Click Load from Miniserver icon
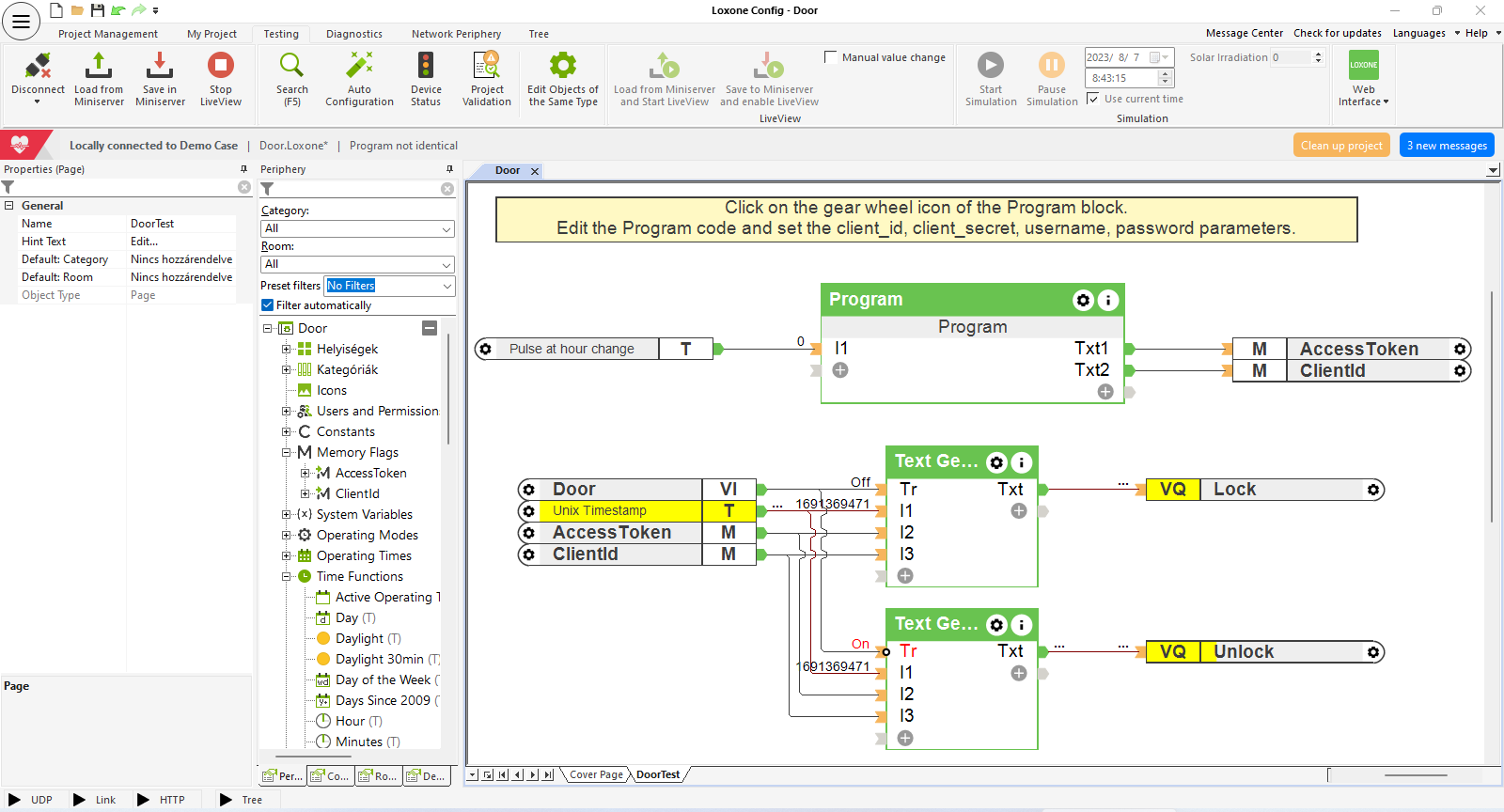1504x812 pixels. [x=99, y=67]
